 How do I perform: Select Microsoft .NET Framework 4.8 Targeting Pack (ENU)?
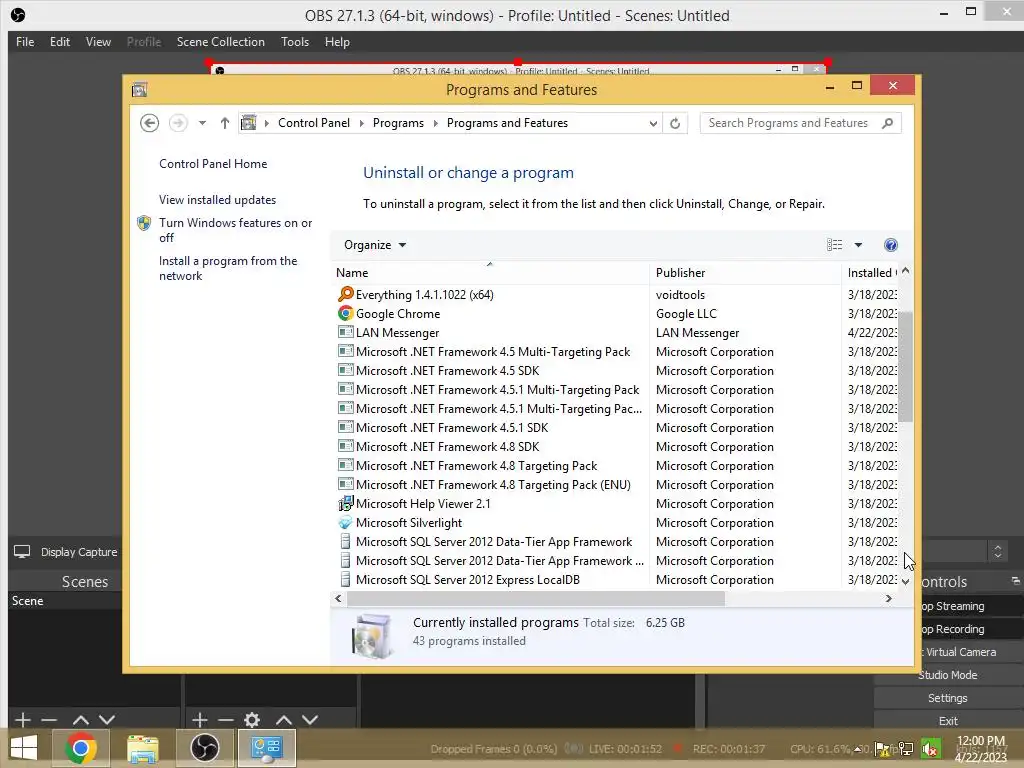tap(614, 485)
